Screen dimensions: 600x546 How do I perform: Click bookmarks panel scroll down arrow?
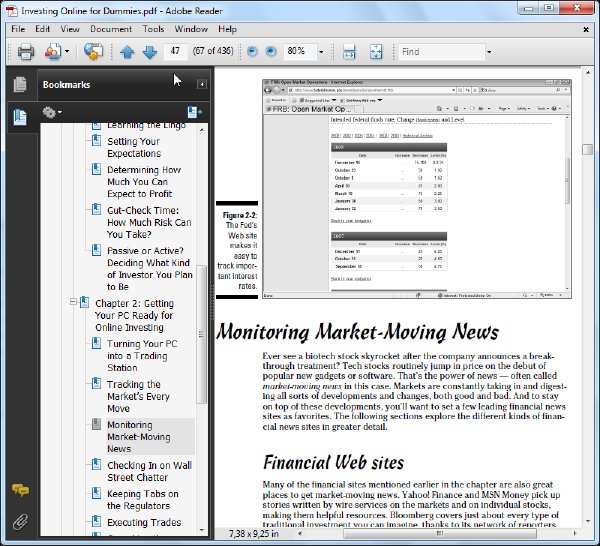coord(202,530)
